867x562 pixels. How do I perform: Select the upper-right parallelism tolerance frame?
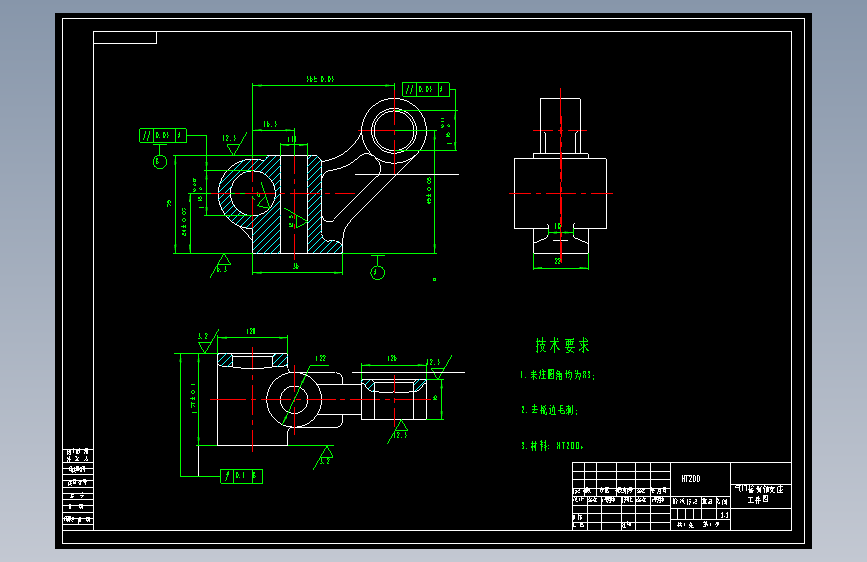[426, 89]
